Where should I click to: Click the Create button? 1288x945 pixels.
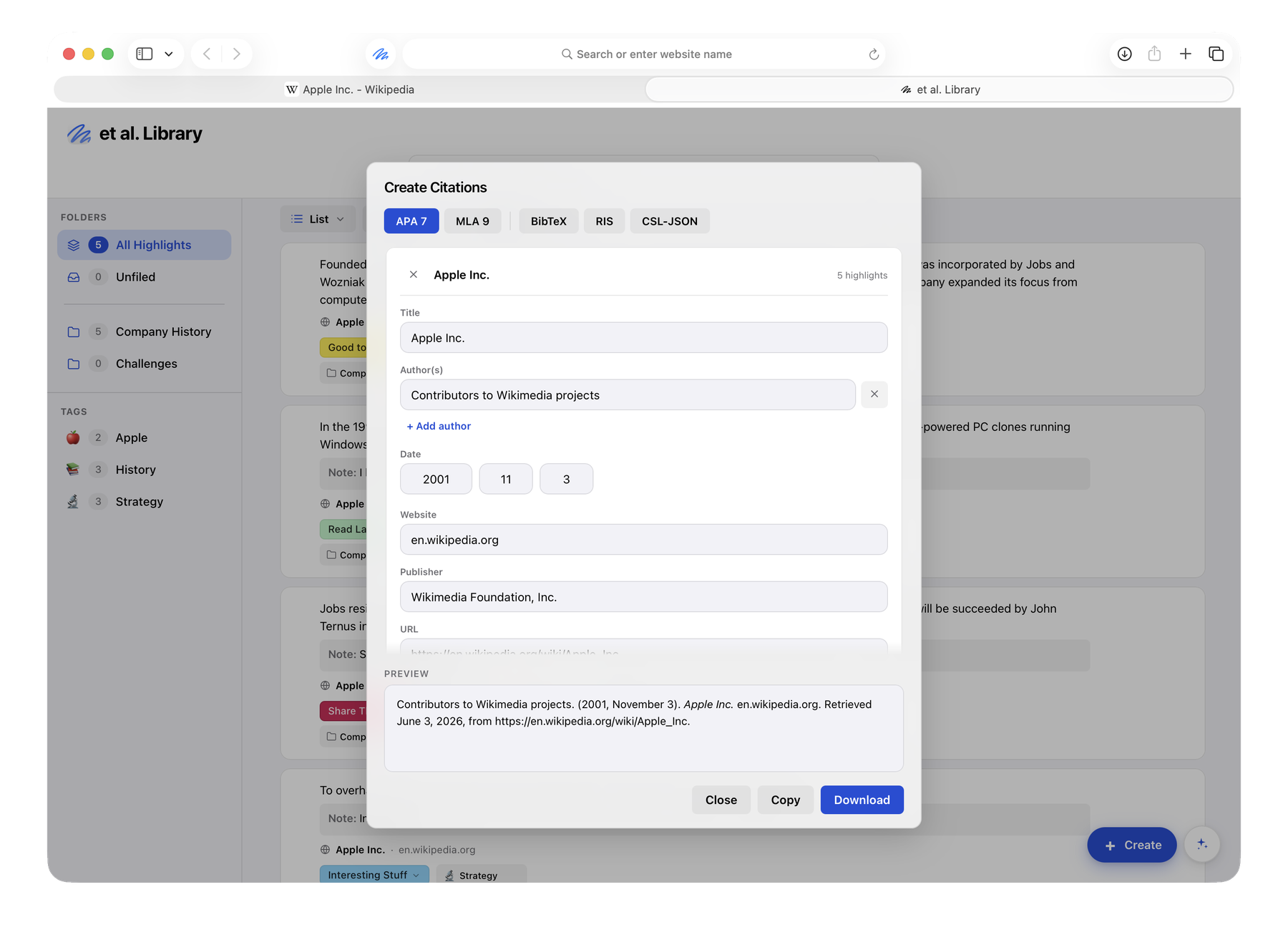[x=1132, y=845]
